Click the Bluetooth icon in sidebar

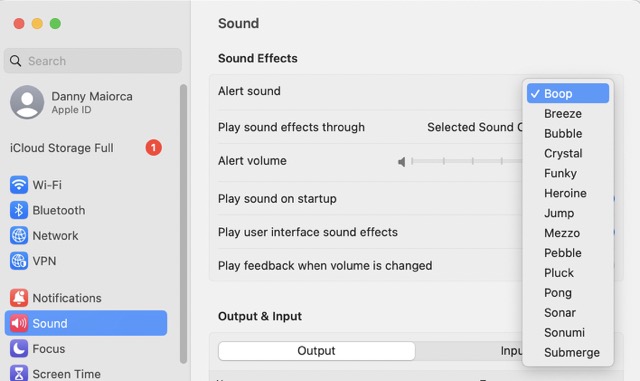pyautogui.click(x=19, y=210)
